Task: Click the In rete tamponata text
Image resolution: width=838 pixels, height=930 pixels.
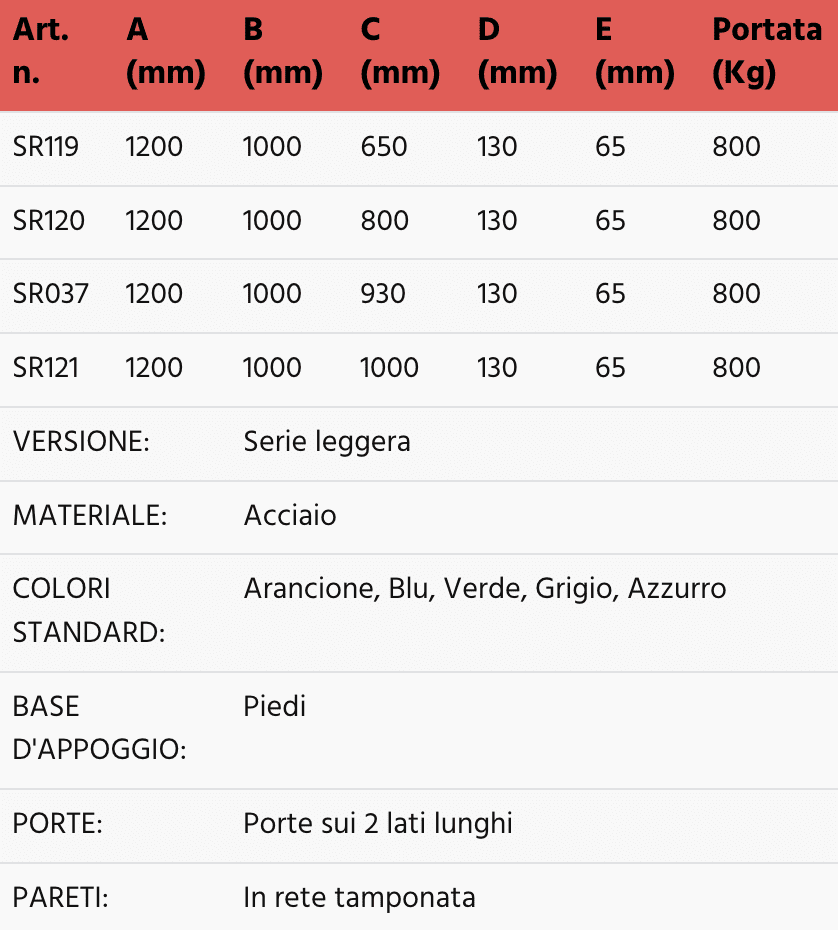Action: [x=359, y=897]
